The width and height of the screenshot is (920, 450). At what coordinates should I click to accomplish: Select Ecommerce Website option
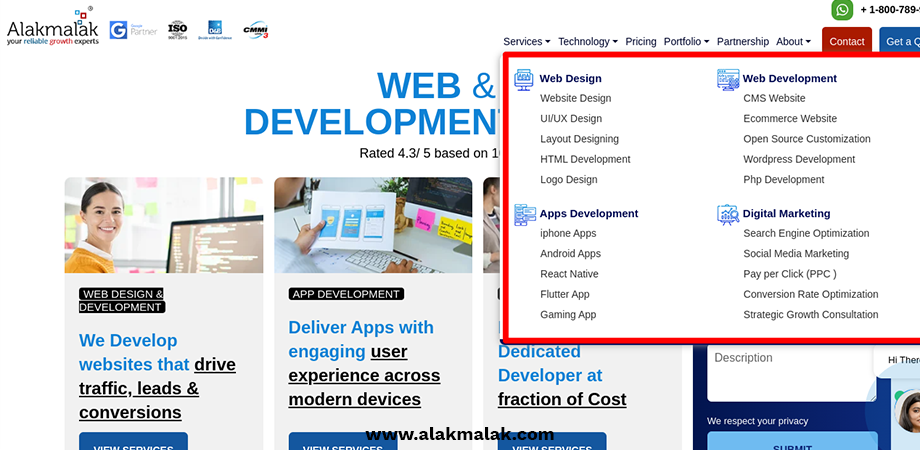[x=790, y=119]
